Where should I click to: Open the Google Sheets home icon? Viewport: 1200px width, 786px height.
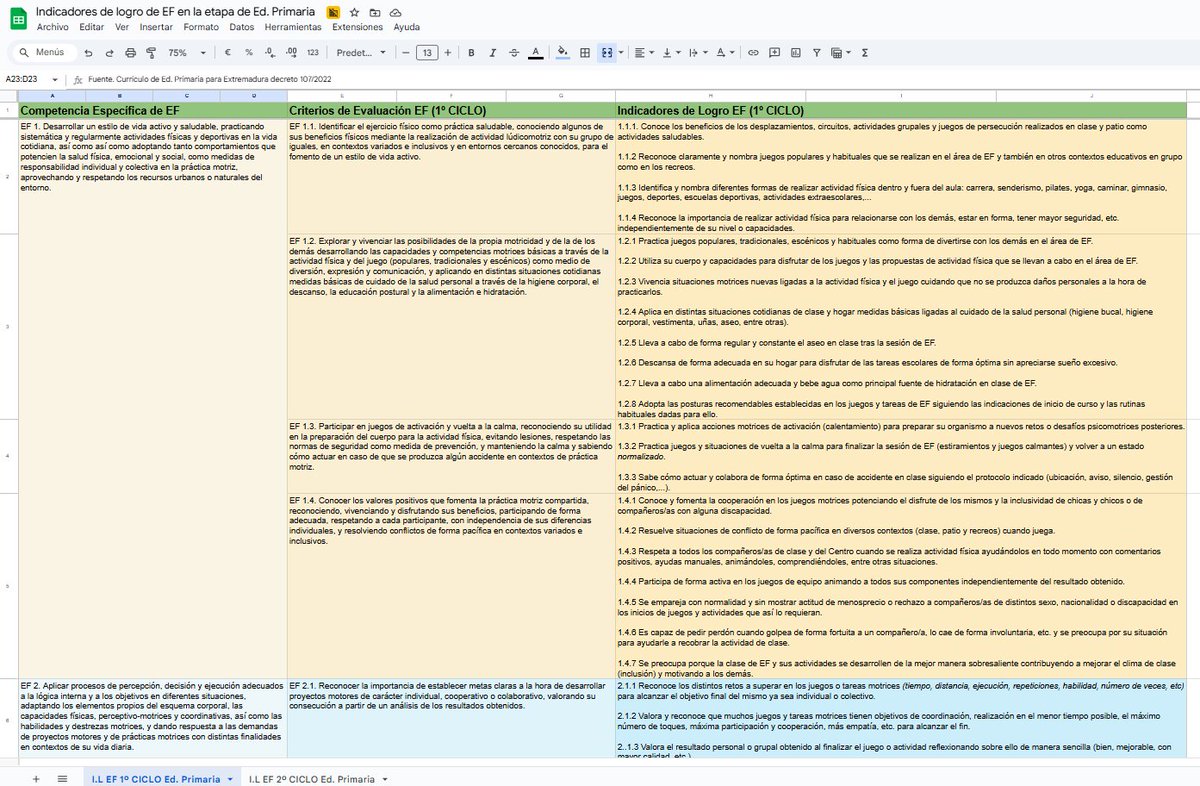click(x=18, y=18)
